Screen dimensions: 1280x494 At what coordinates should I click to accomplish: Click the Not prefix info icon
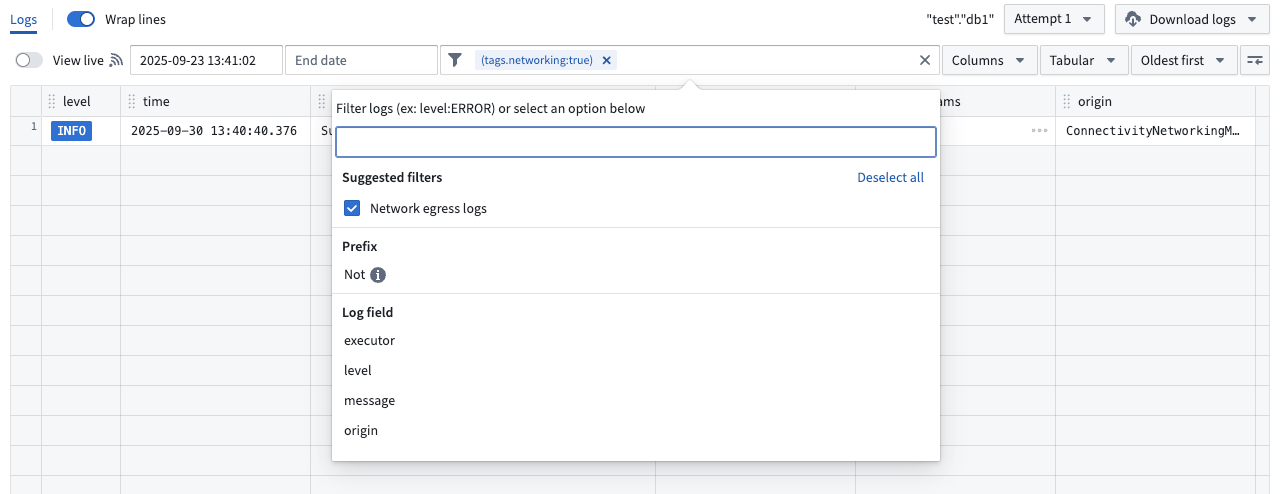coord(378,275)
